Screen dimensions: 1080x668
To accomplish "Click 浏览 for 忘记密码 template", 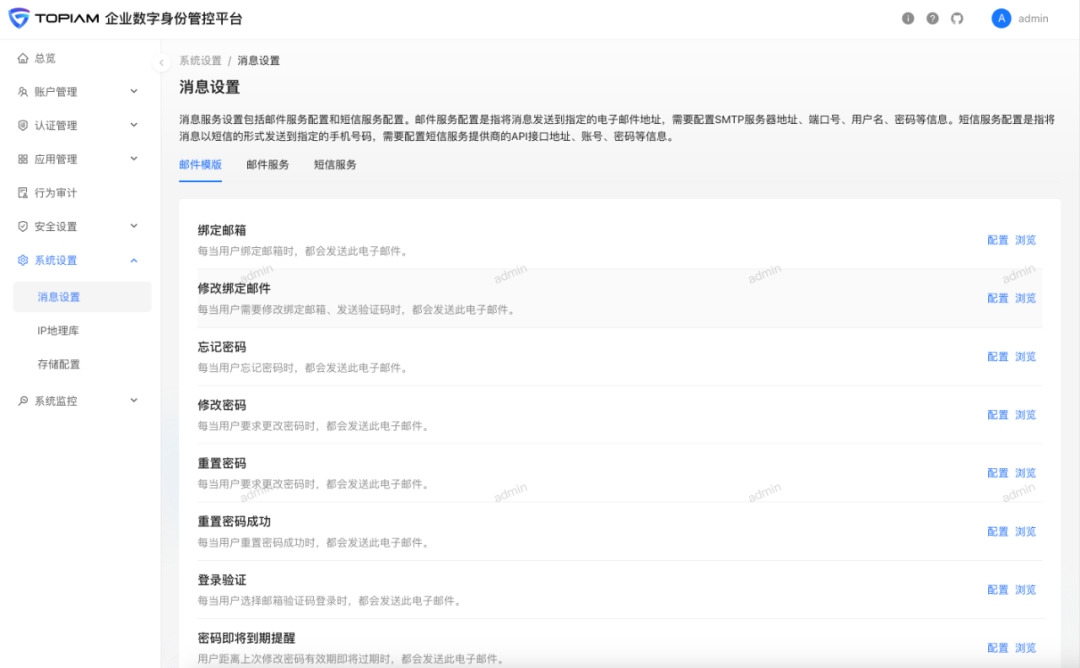I will pos(1025,357).
